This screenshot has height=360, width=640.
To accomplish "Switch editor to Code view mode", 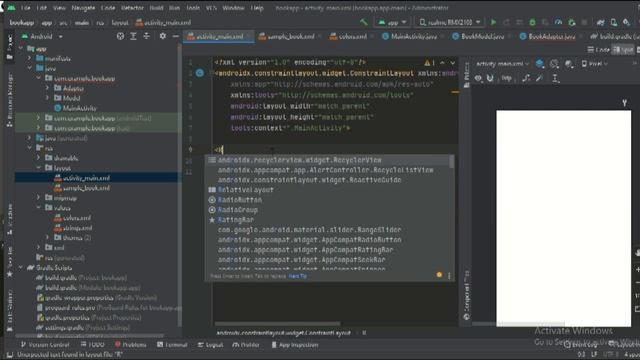I will tap(598, 49).
